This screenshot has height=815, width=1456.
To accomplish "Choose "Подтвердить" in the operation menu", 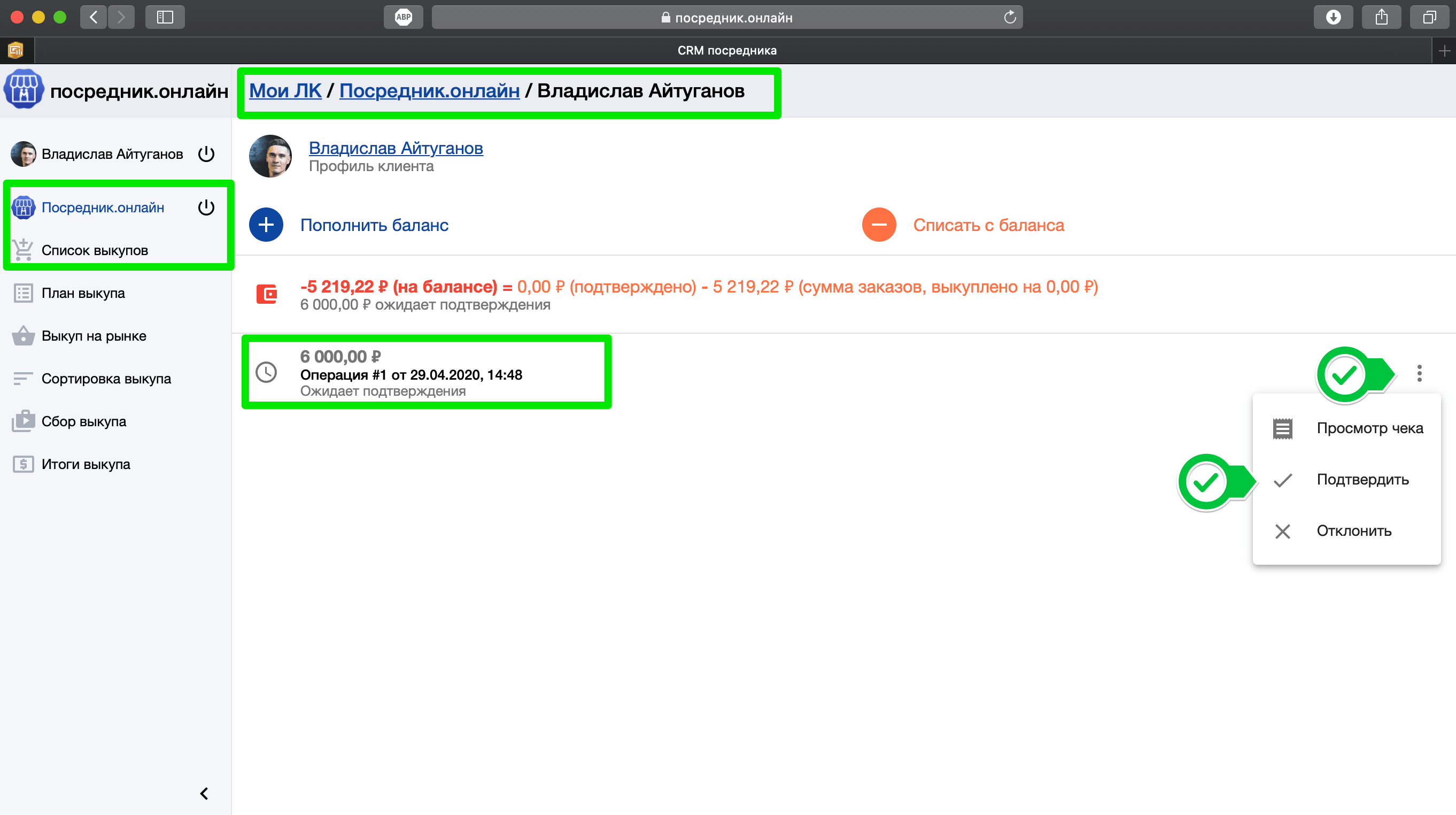I will (1362, 480).
